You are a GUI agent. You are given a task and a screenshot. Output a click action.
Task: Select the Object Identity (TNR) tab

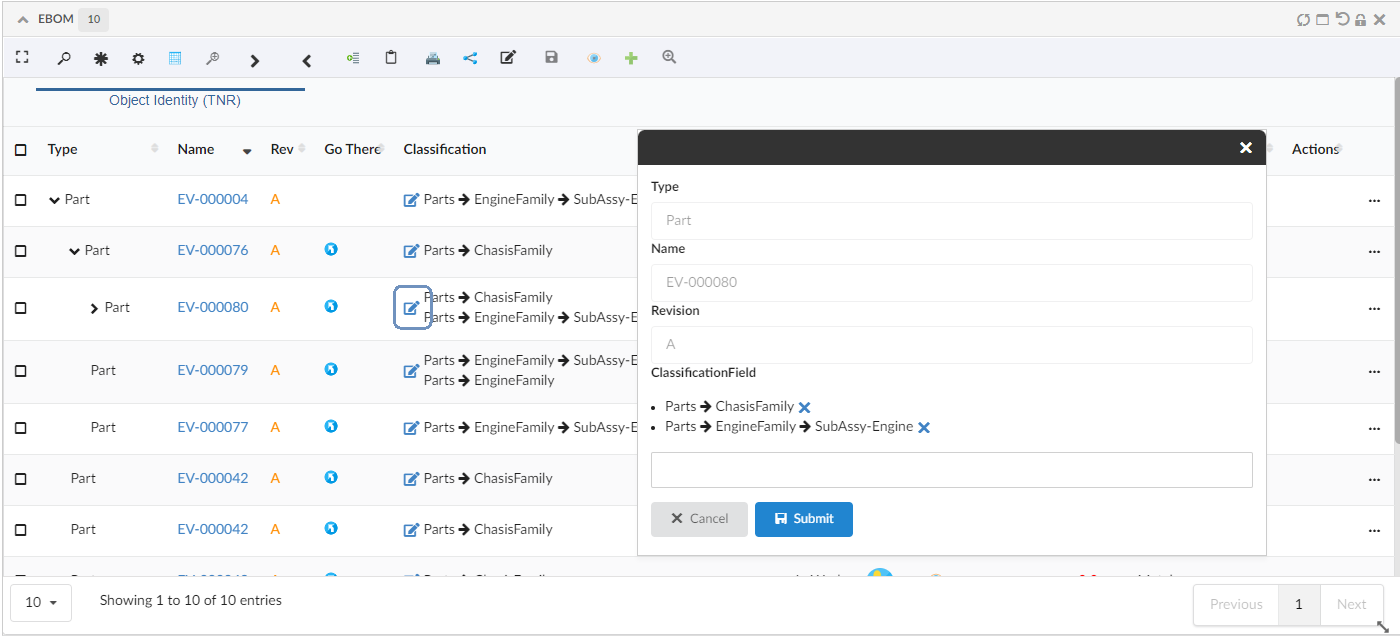(174, 100)
